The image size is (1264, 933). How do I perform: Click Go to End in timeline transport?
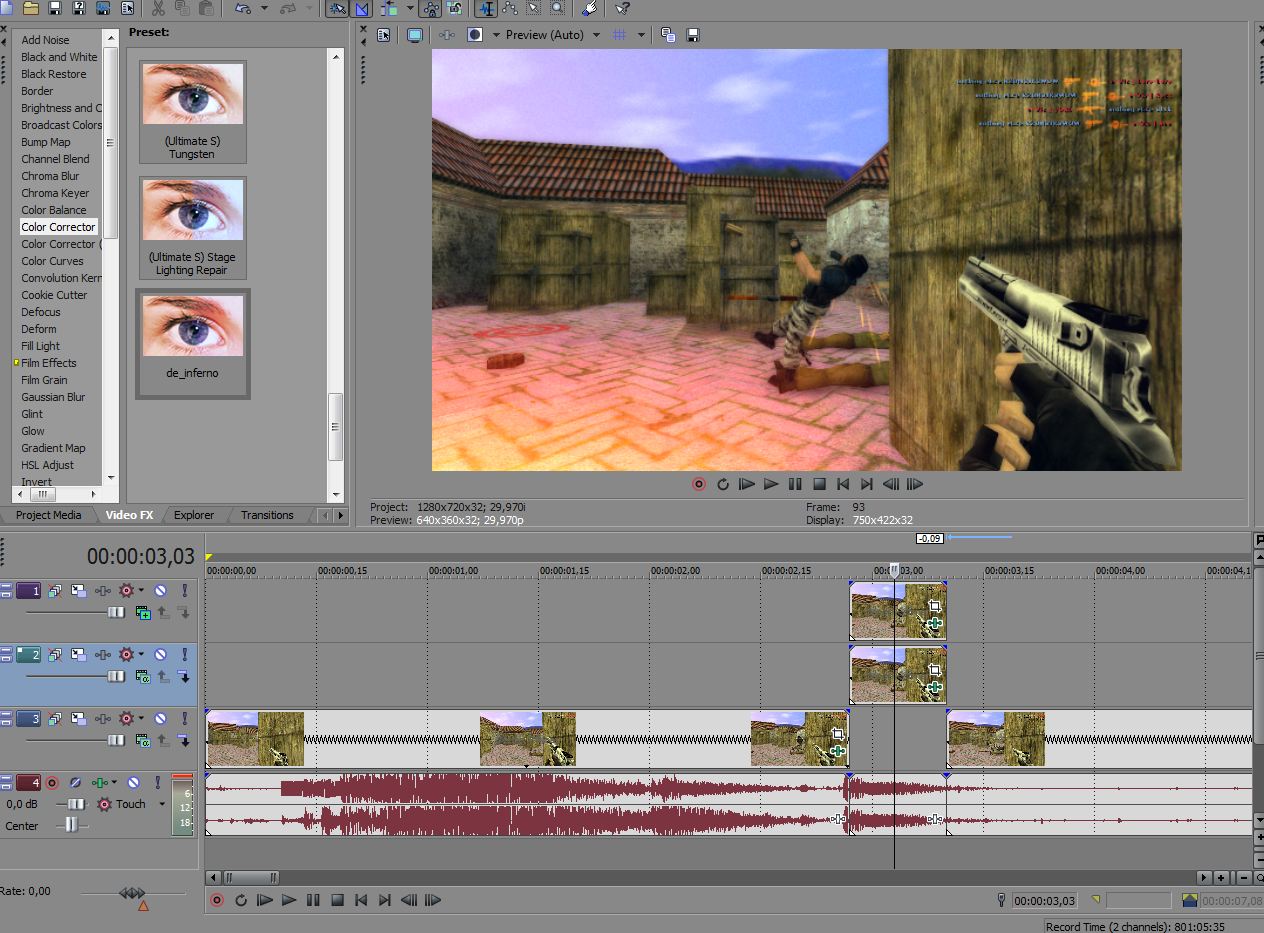(385, 900)
